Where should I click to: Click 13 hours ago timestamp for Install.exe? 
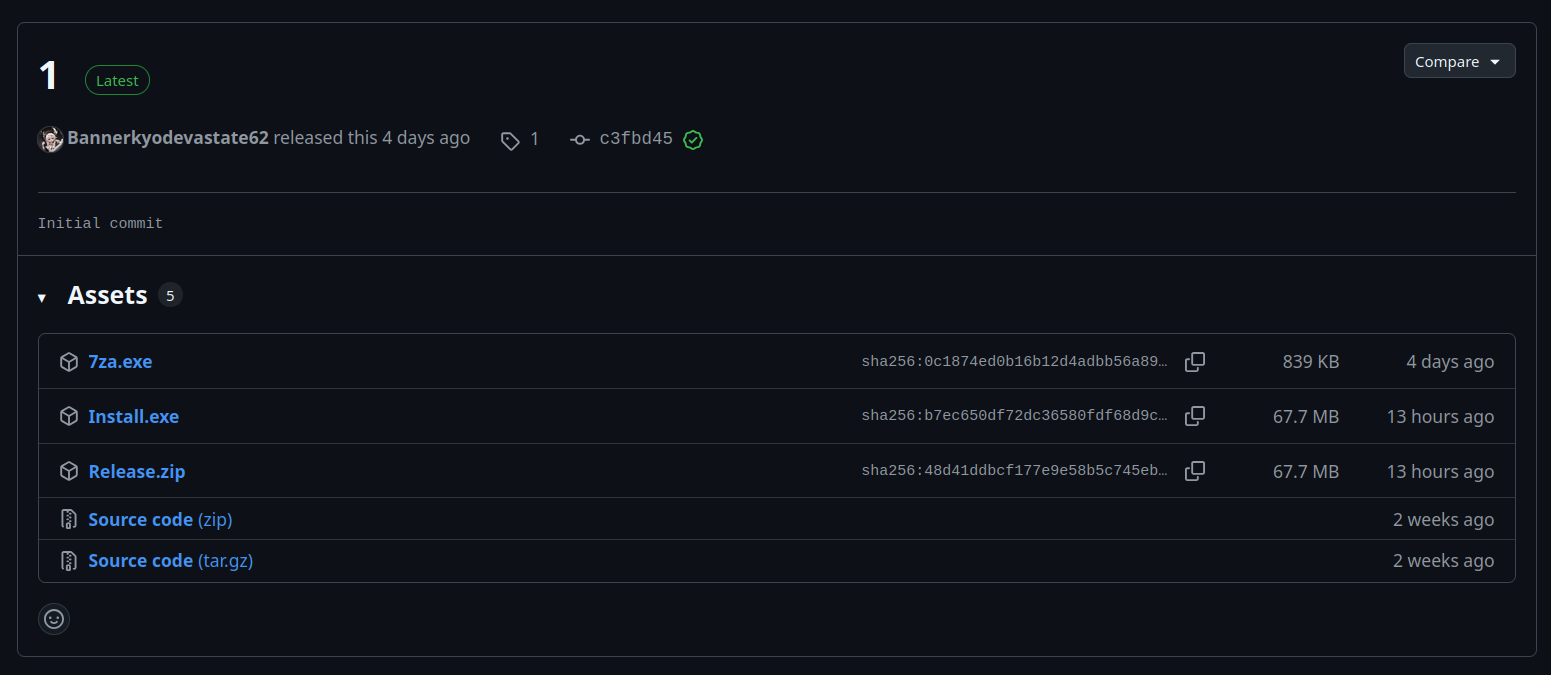(1440, 417)
